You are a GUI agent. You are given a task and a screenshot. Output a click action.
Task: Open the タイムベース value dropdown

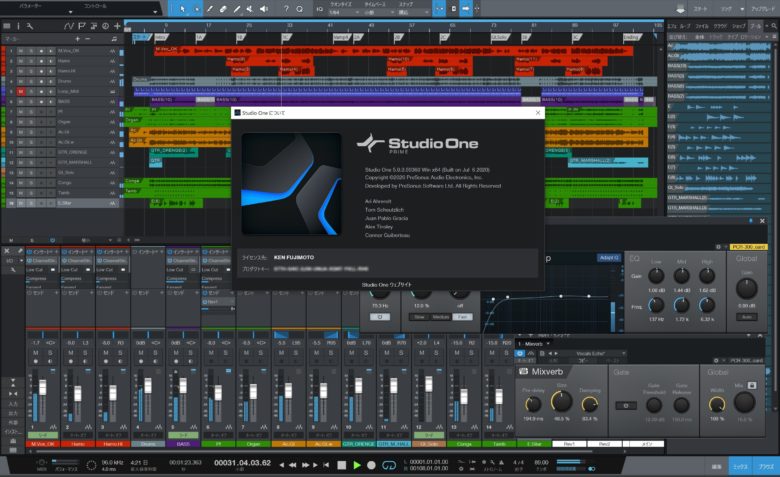pyautogui.click(x=378, y=12)
